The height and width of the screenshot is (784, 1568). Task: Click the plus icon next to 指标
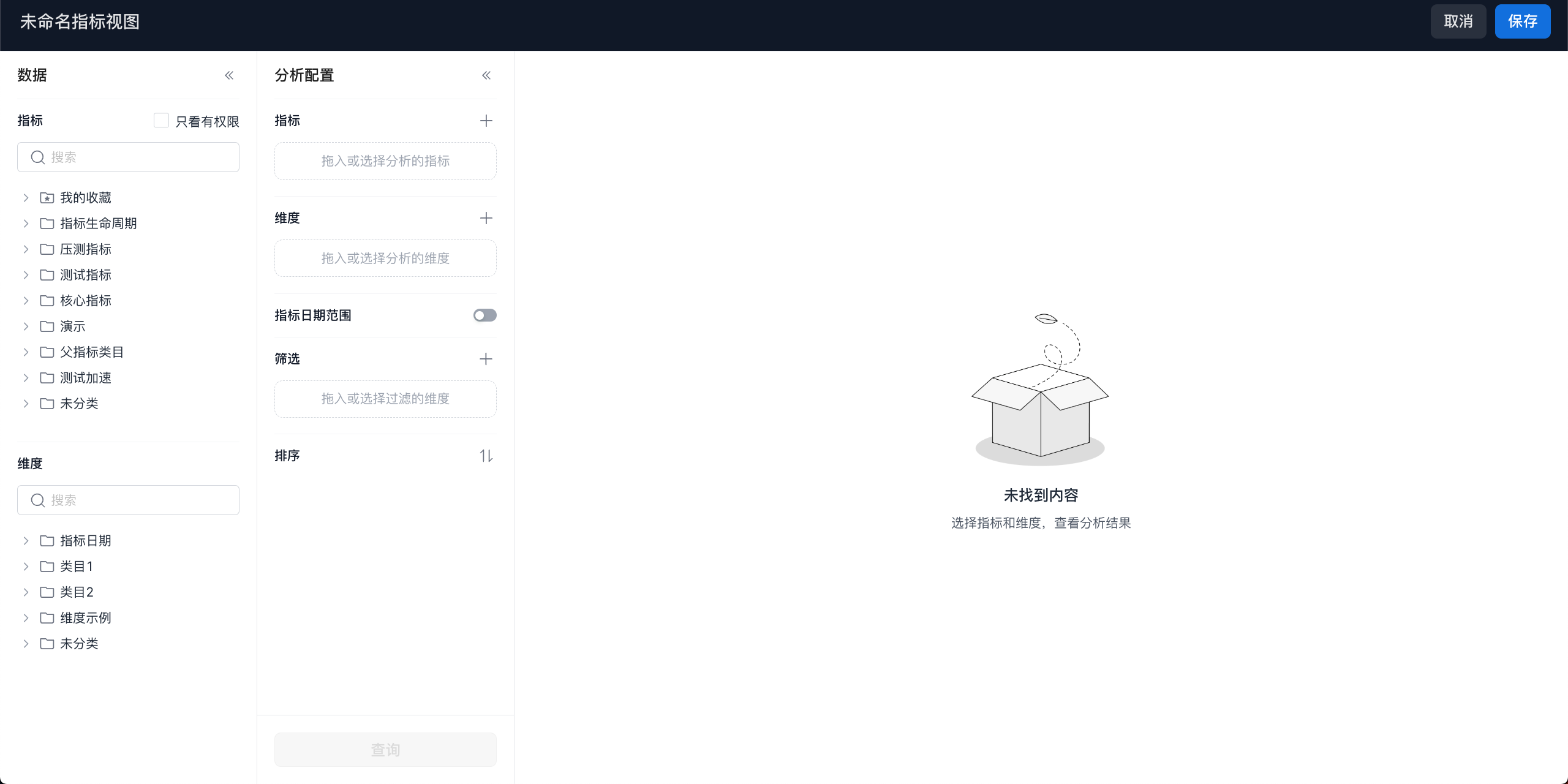486,121
